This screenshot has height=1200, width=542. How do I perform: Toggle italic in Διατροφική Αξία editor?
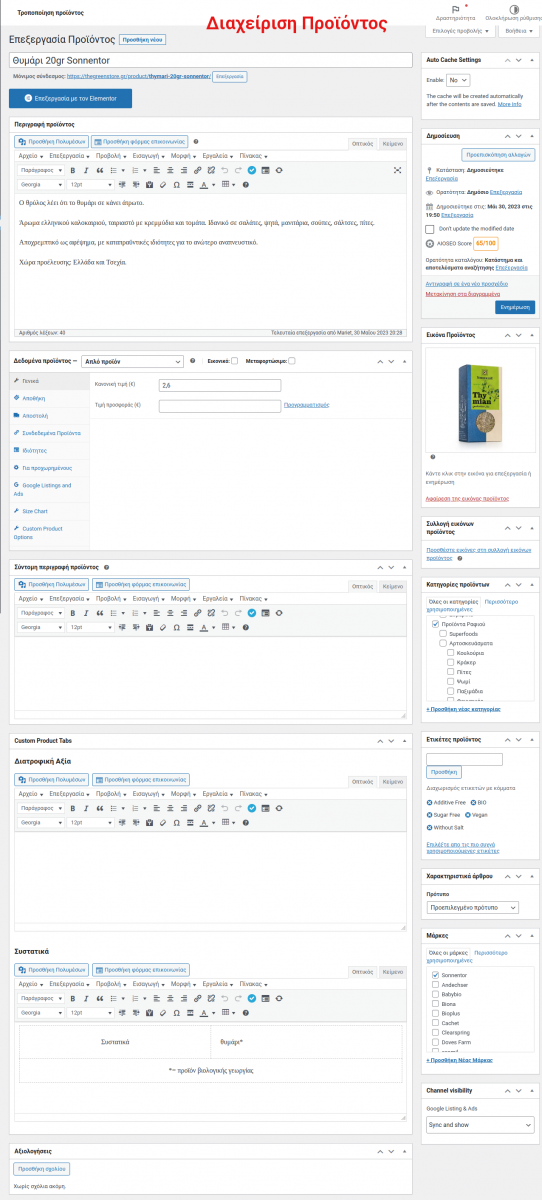click(x=86, y=806)
